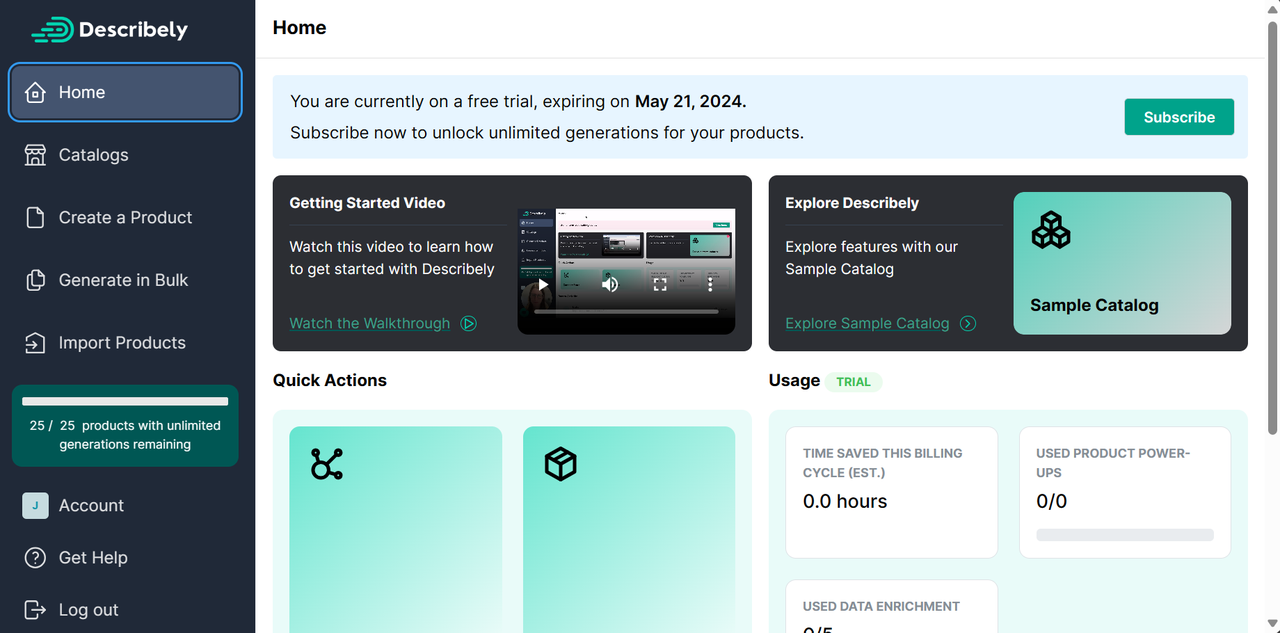Click the TRIAL badge beside Usage
Viewport: 1280px width, 633px height.
pos(853,381)
